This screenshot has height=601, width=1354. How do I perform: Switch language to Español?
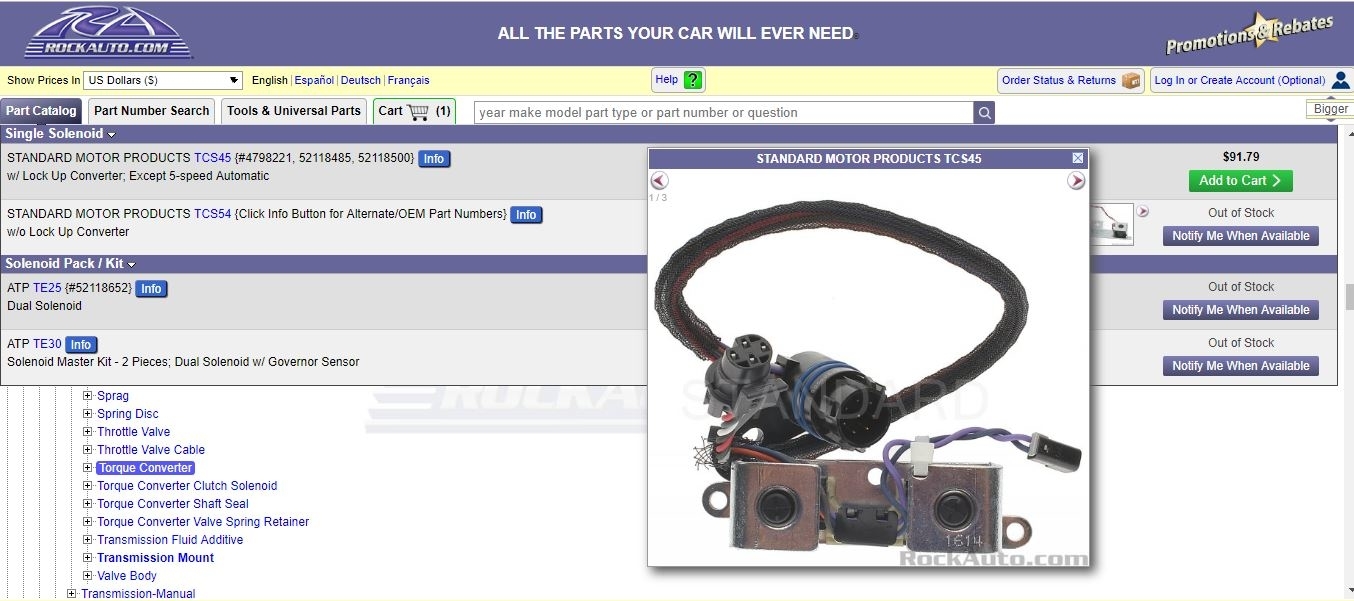314,80
